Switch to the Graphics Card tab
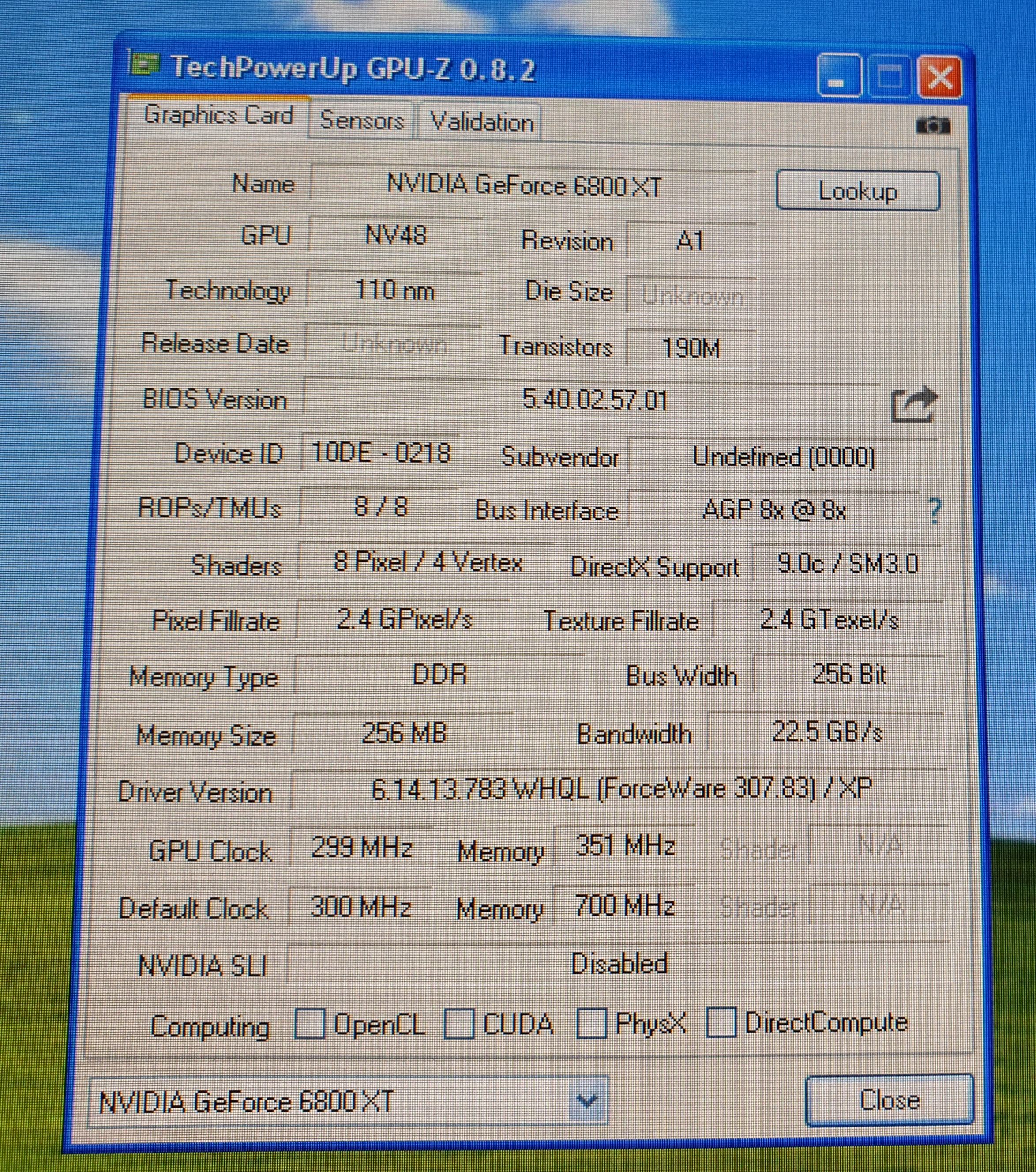Screen dimensions: 1036x1172 (218, 116)
